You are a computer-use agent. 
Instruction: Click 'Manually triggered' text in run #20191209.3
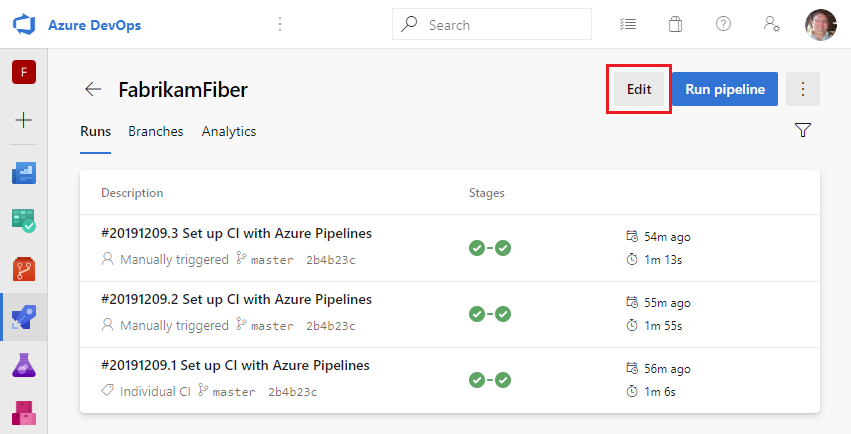pyautogui.click(x=174, y=260)
